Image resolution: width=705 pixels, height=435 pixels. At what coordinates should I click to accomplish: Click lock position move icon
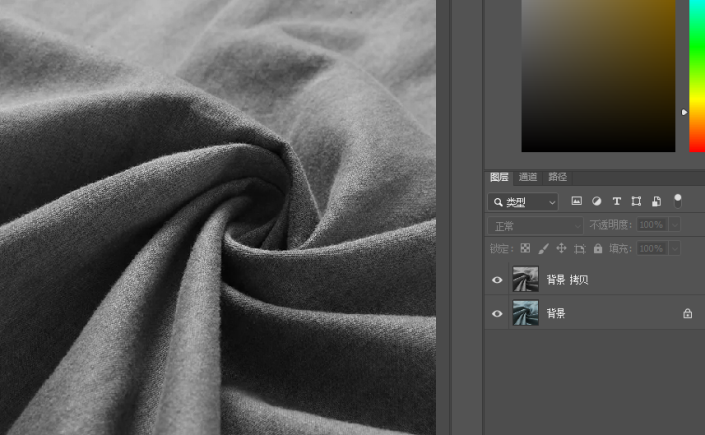click(561, 248)
